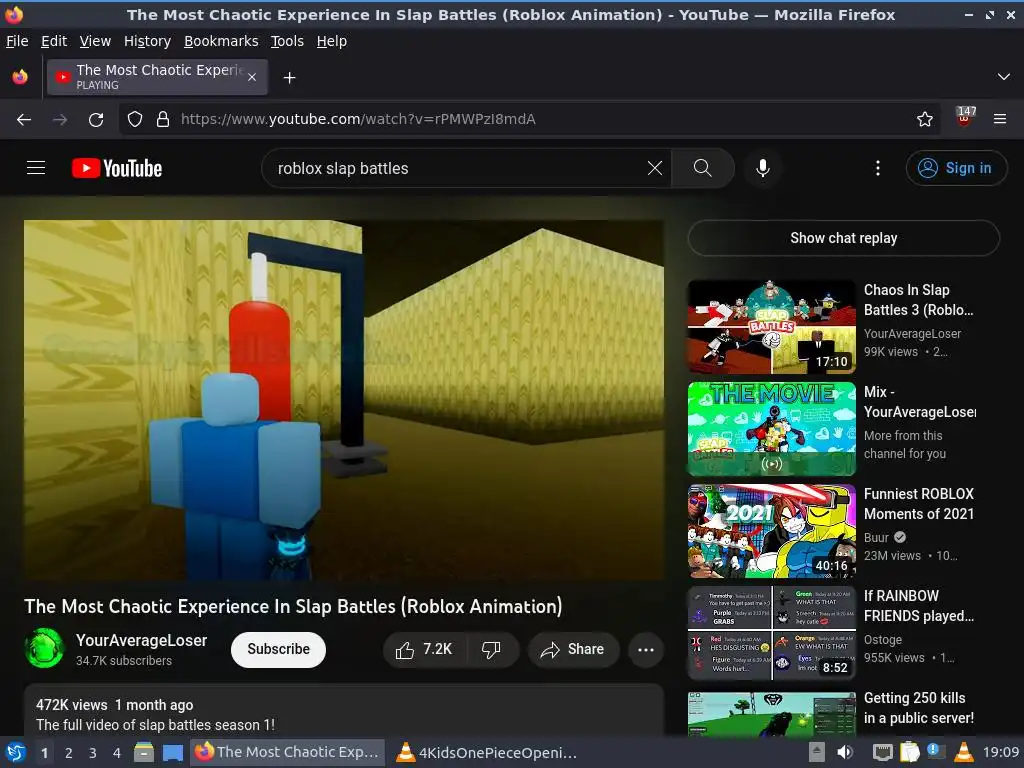Select the video title text
Image resolution: width=1024 pixels, height=768 pixels.
point(293,607)
